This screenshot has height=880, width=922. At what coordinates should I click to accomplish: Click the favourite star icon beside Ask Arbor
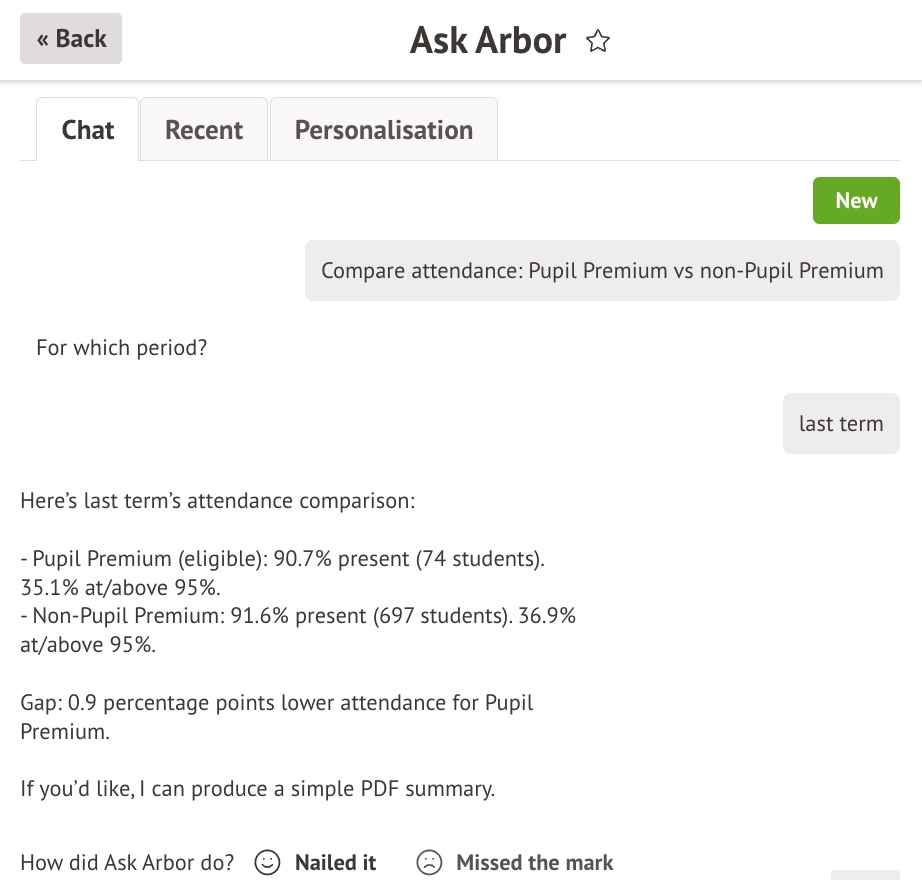(598, 41)
